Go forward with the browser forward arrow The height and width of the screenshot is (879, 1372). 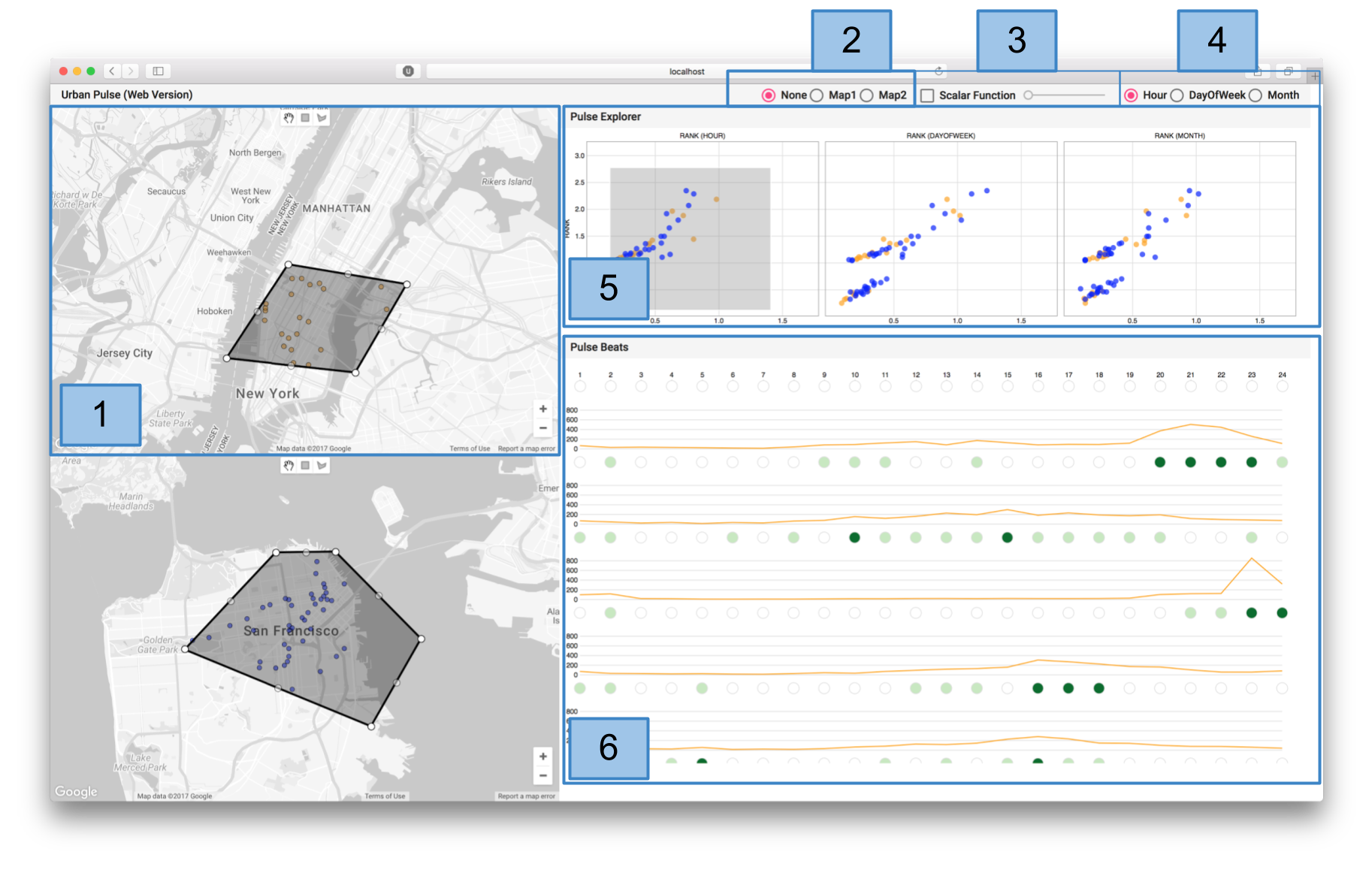(131, 71)
